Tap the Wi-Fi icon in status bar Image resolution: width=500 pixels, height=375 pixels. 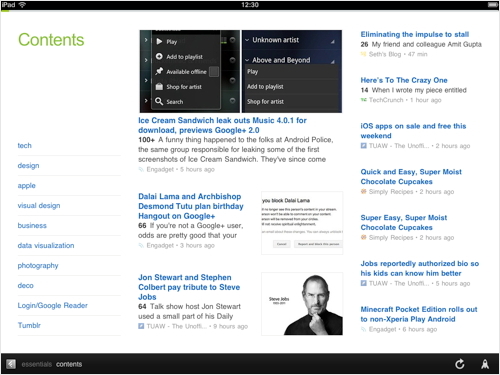tap(22, 5)
